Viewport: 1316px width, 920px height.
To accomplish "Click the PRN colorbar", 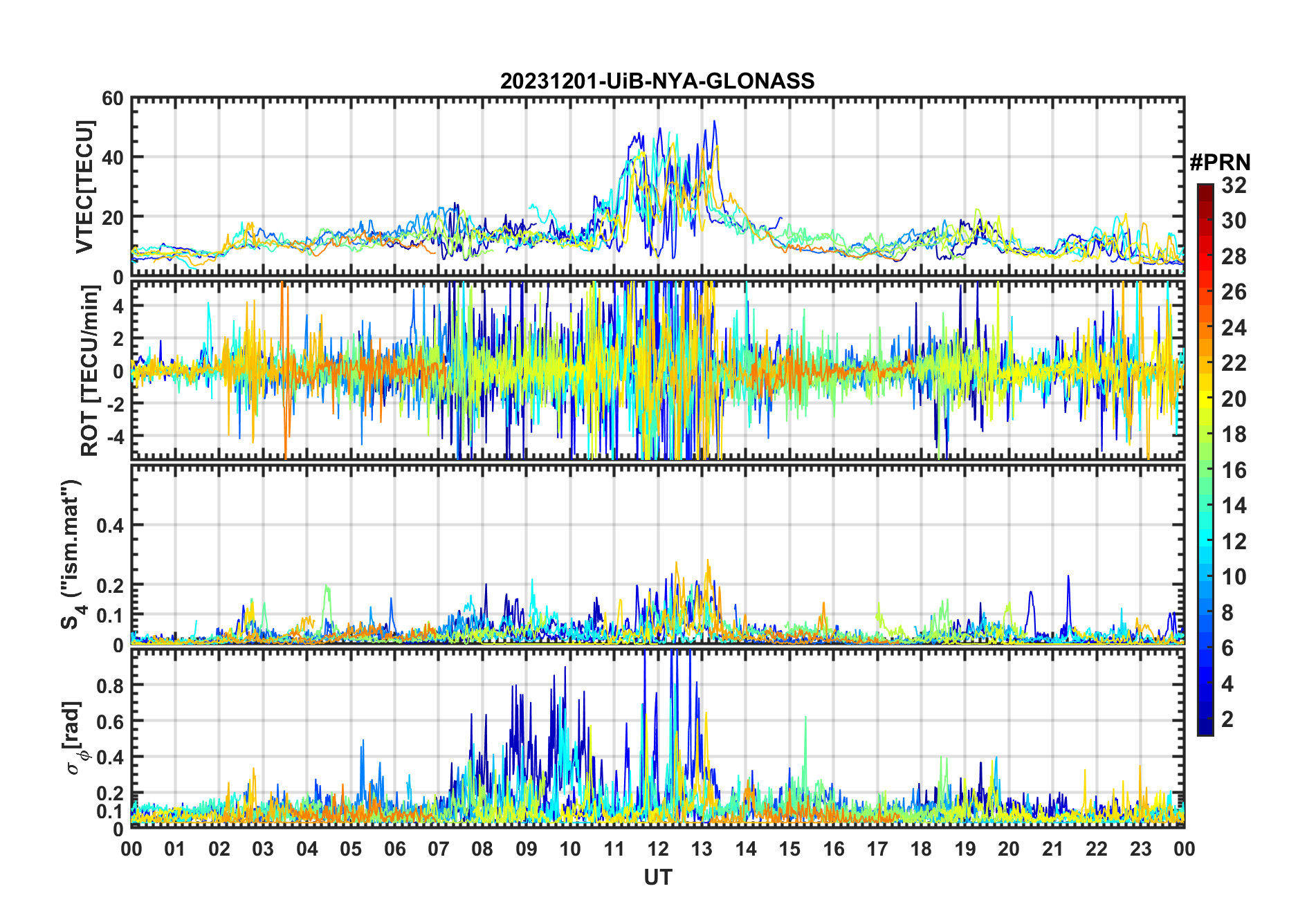I will click(x=1205, y=459).
